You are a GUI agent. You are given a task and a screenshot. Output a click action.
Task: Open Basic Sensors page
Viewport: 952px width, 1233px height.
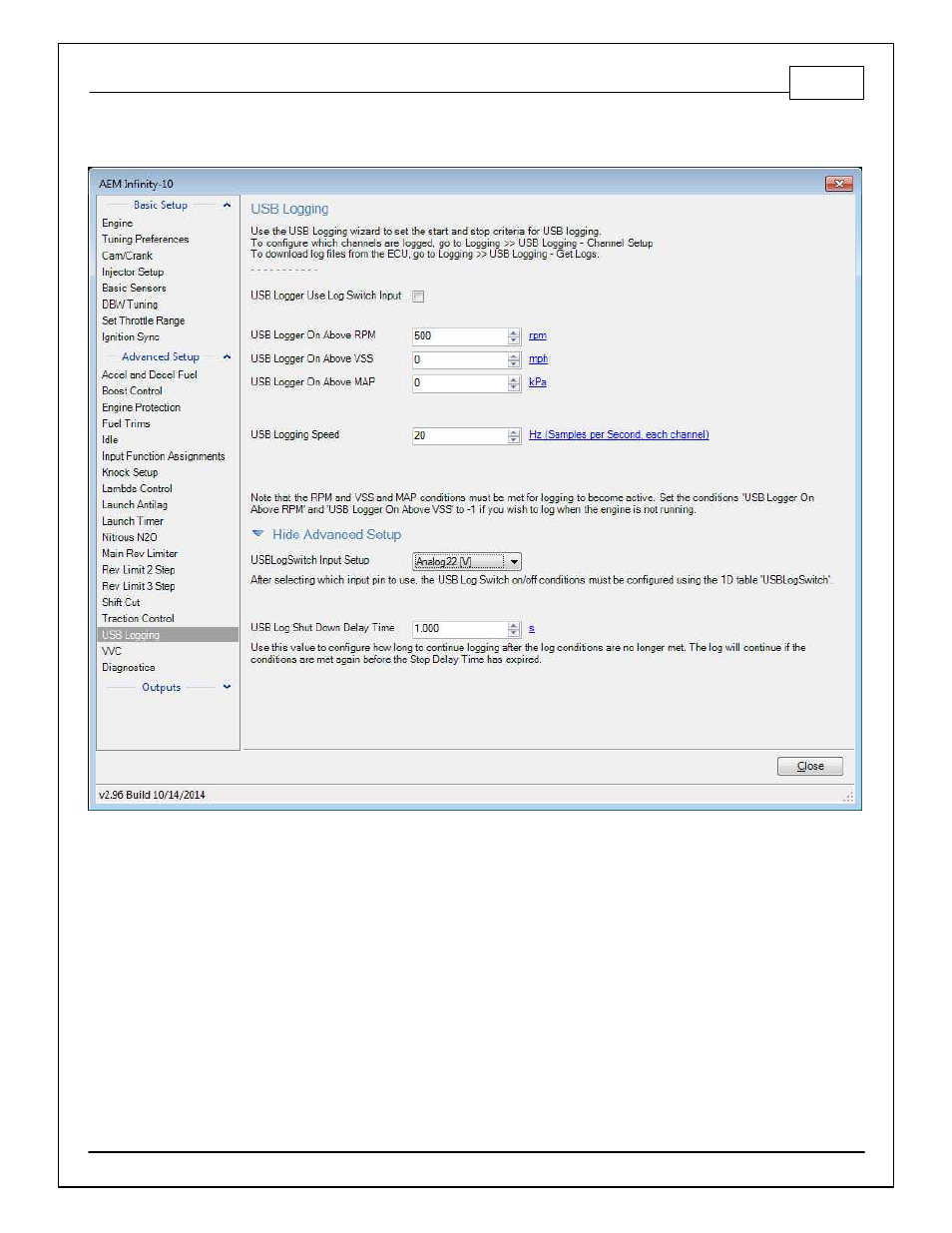134,289
